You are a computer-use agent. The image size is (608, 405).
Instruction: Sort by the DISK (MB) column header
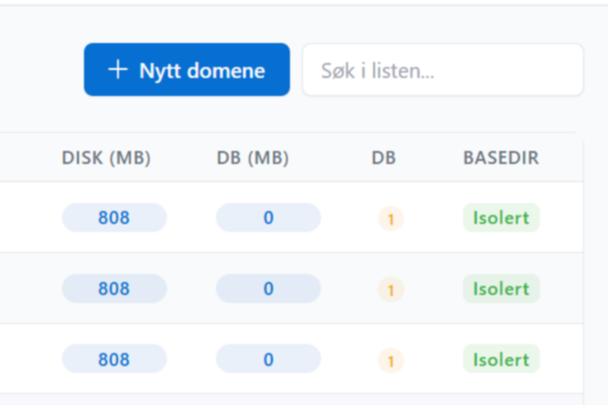pos(106,159)
